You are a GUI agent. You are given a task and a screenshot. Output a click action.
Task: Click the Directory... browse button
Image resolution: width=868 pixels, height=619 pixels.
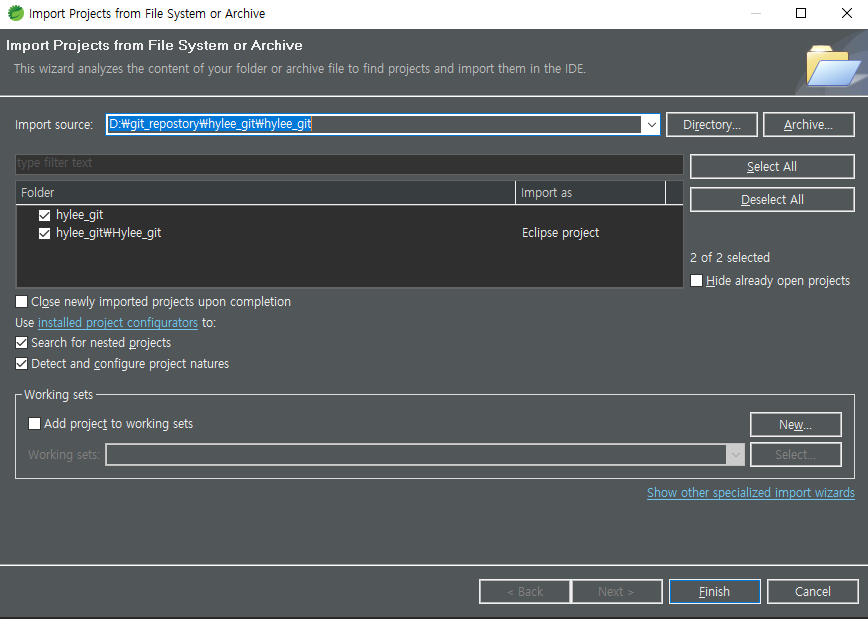pos(711,125)
